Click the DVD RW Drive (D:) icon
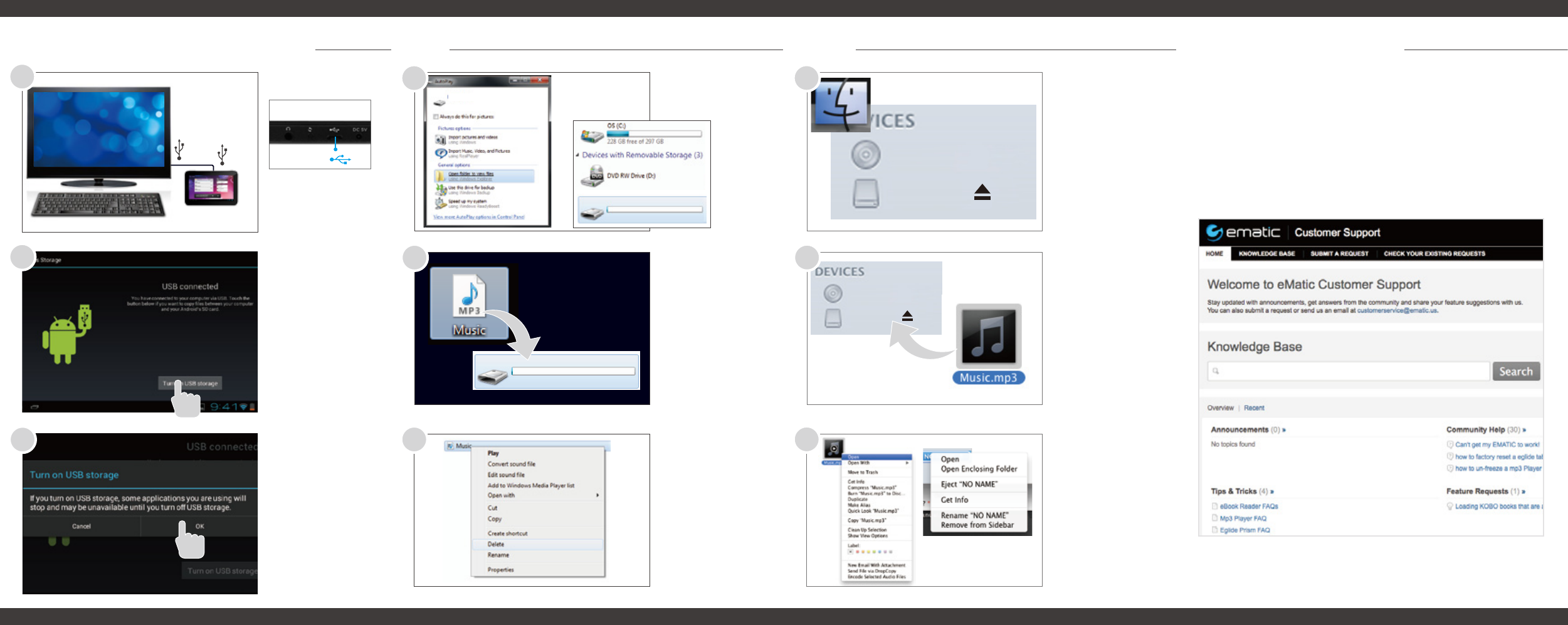This screenshot has height=625, width=1568. pos(592,177)
